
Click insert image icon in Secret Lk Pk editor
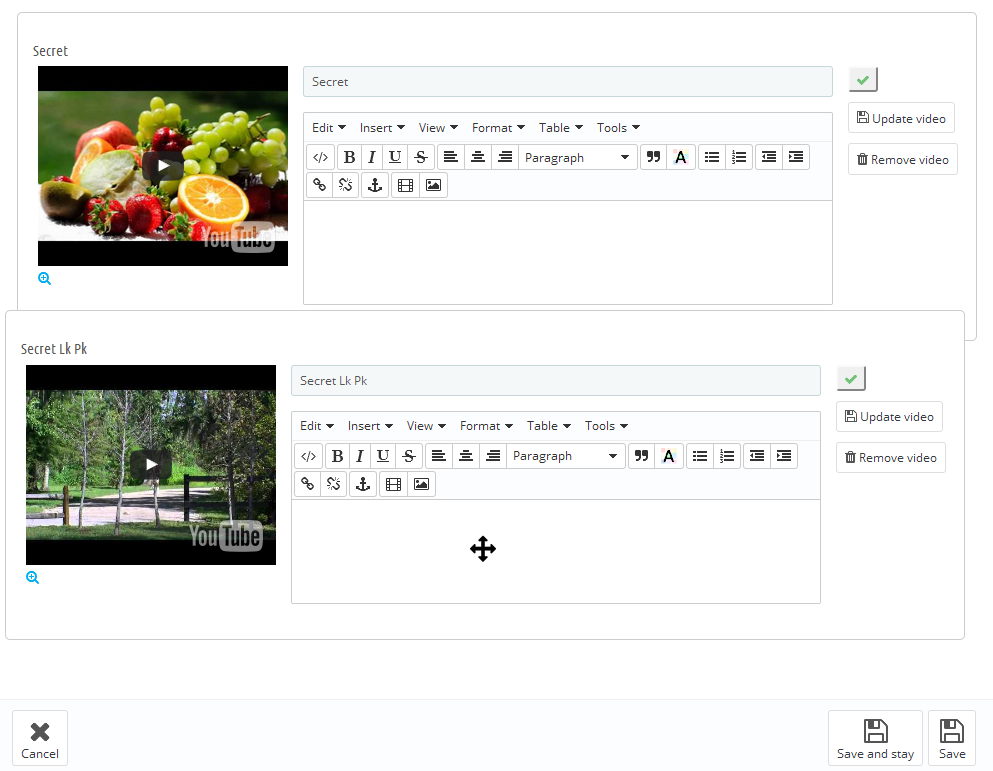(x=421, y=484)
